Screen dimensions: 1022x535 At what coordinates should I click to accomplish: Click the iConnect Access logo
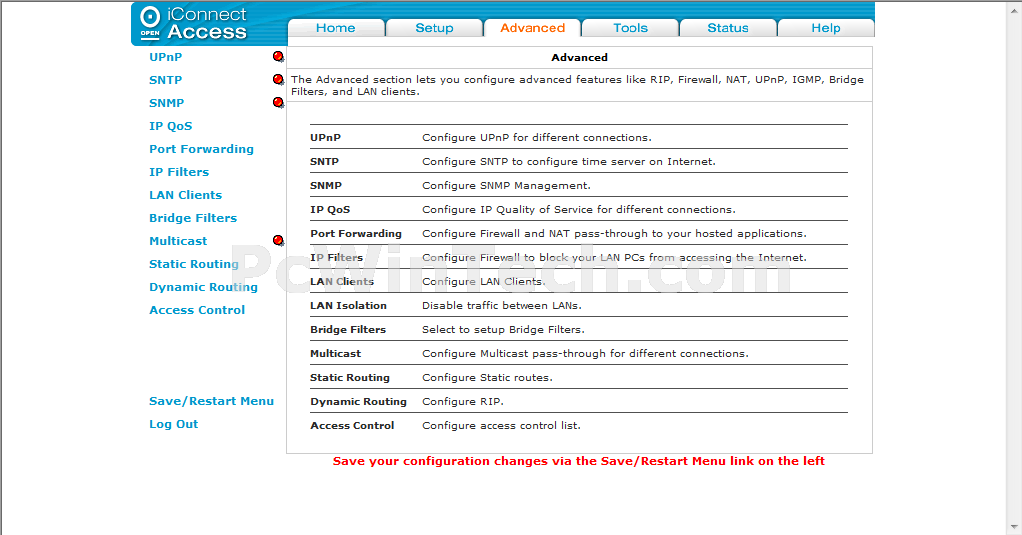click(194, 23)
